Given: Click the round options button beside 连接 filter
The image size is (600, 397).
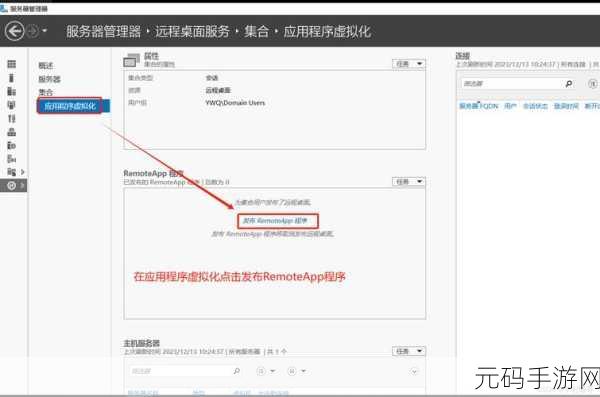Looking at the screenshot, I should click(x=592, y=83).
